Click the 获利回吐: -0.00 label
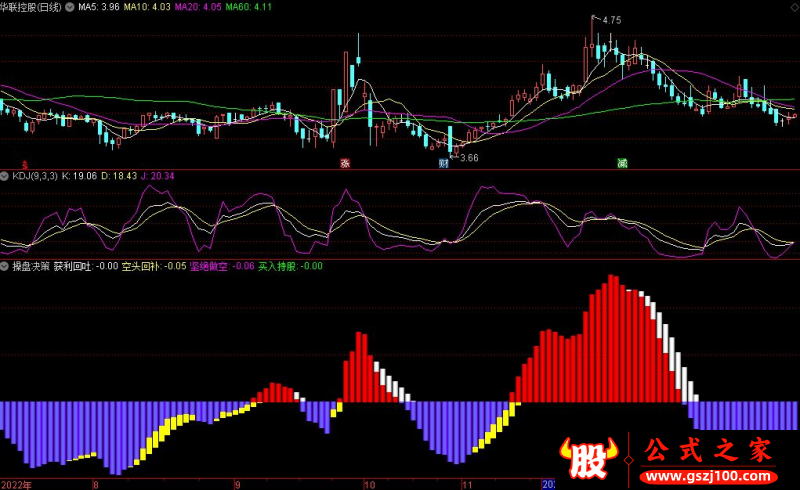 pyautogui.click(x=86, y=266)
